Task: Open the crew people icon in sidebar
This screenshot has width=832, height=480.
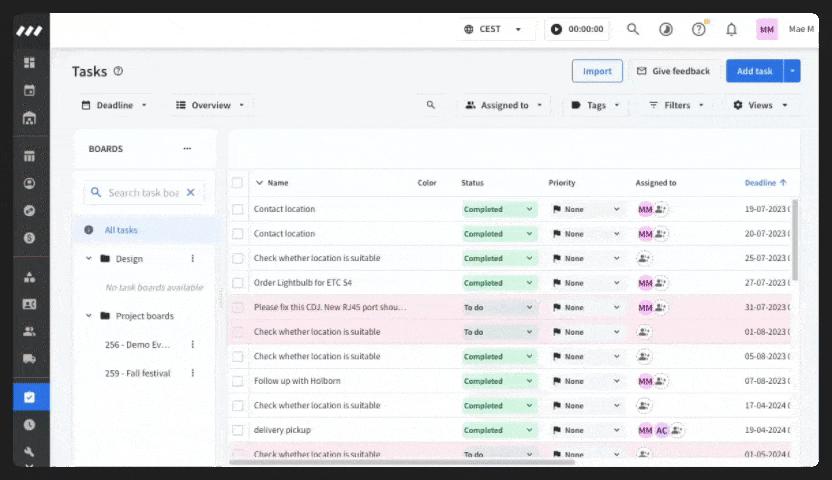Action: (x=30, y=331)
